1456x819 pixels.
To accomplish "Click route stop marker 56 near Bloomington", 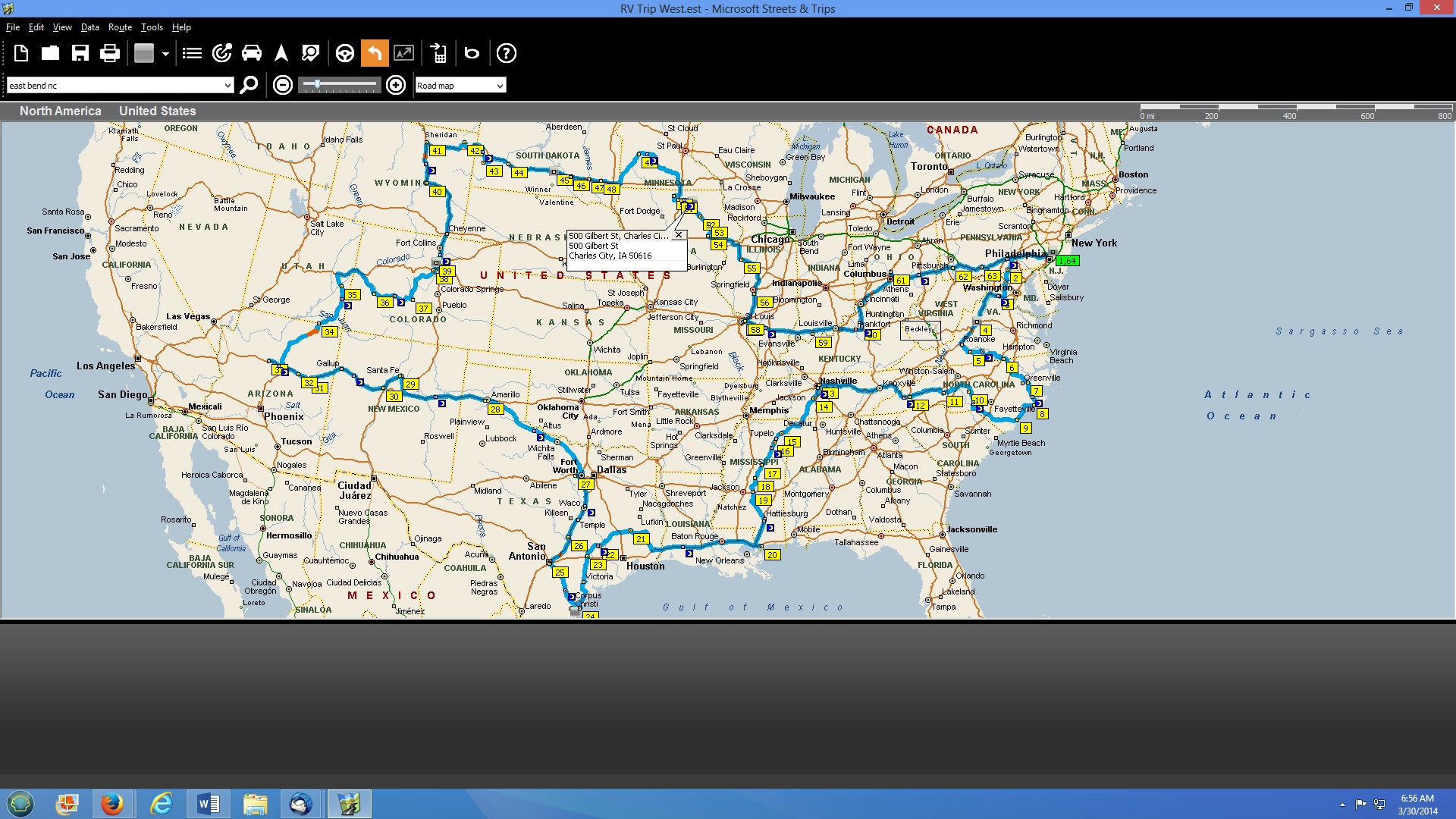I will [764, 303].
